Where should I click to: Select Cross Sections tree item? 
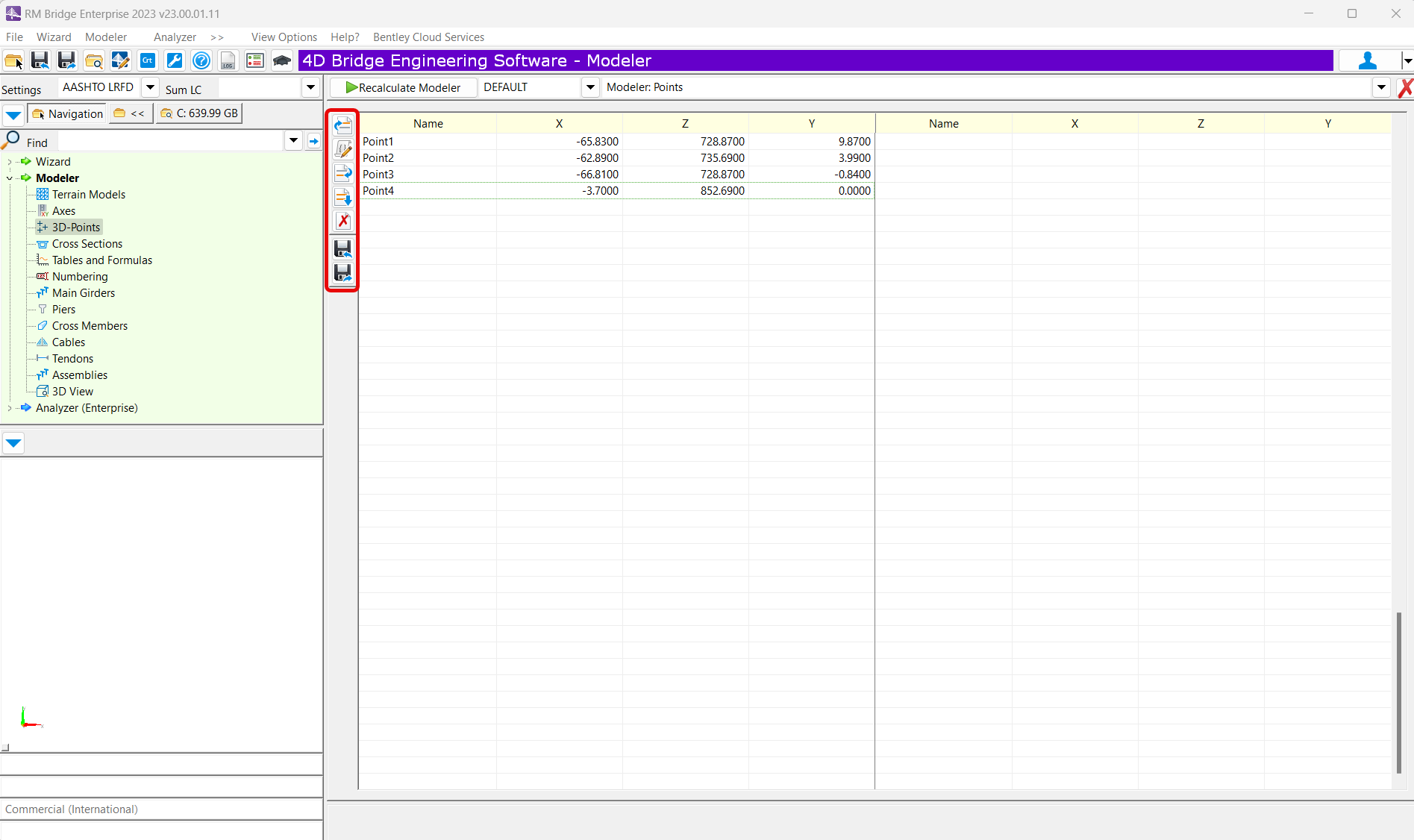[x=87, y=244]
